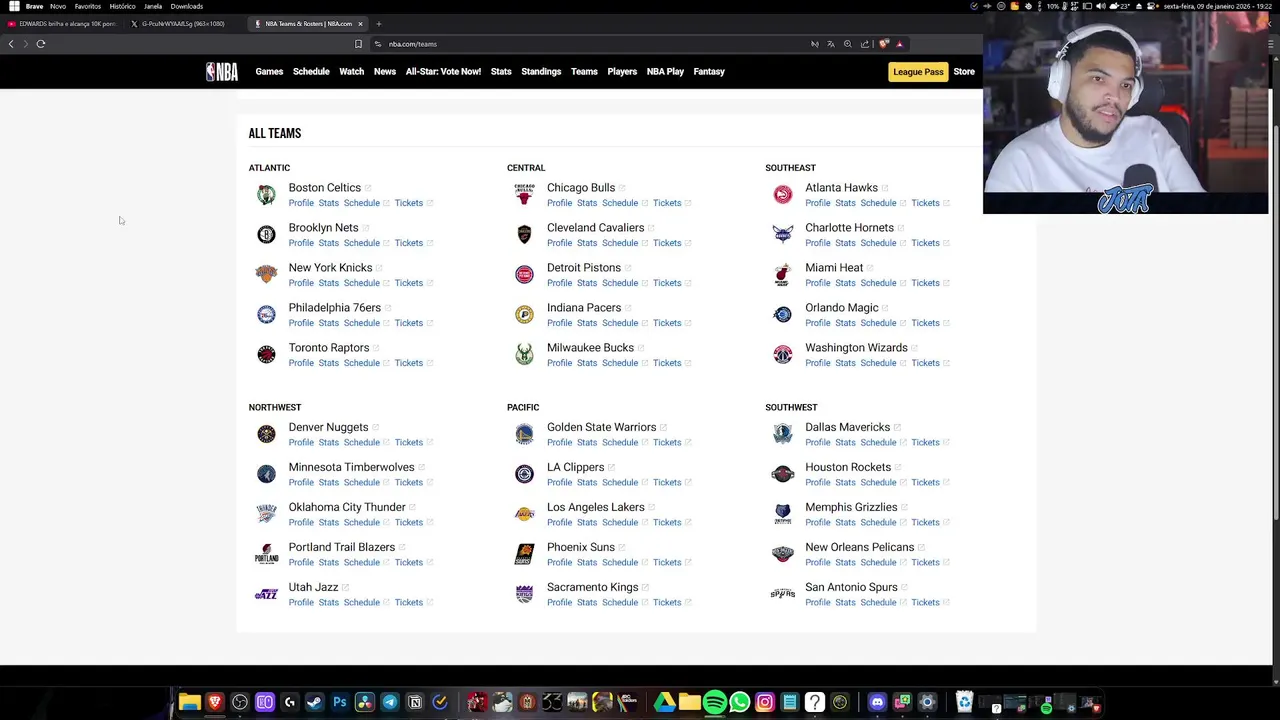Switch to the EDWARDS brilha browser tab
This screenshot has height=720, width=1280.
[x=64, y=23]
